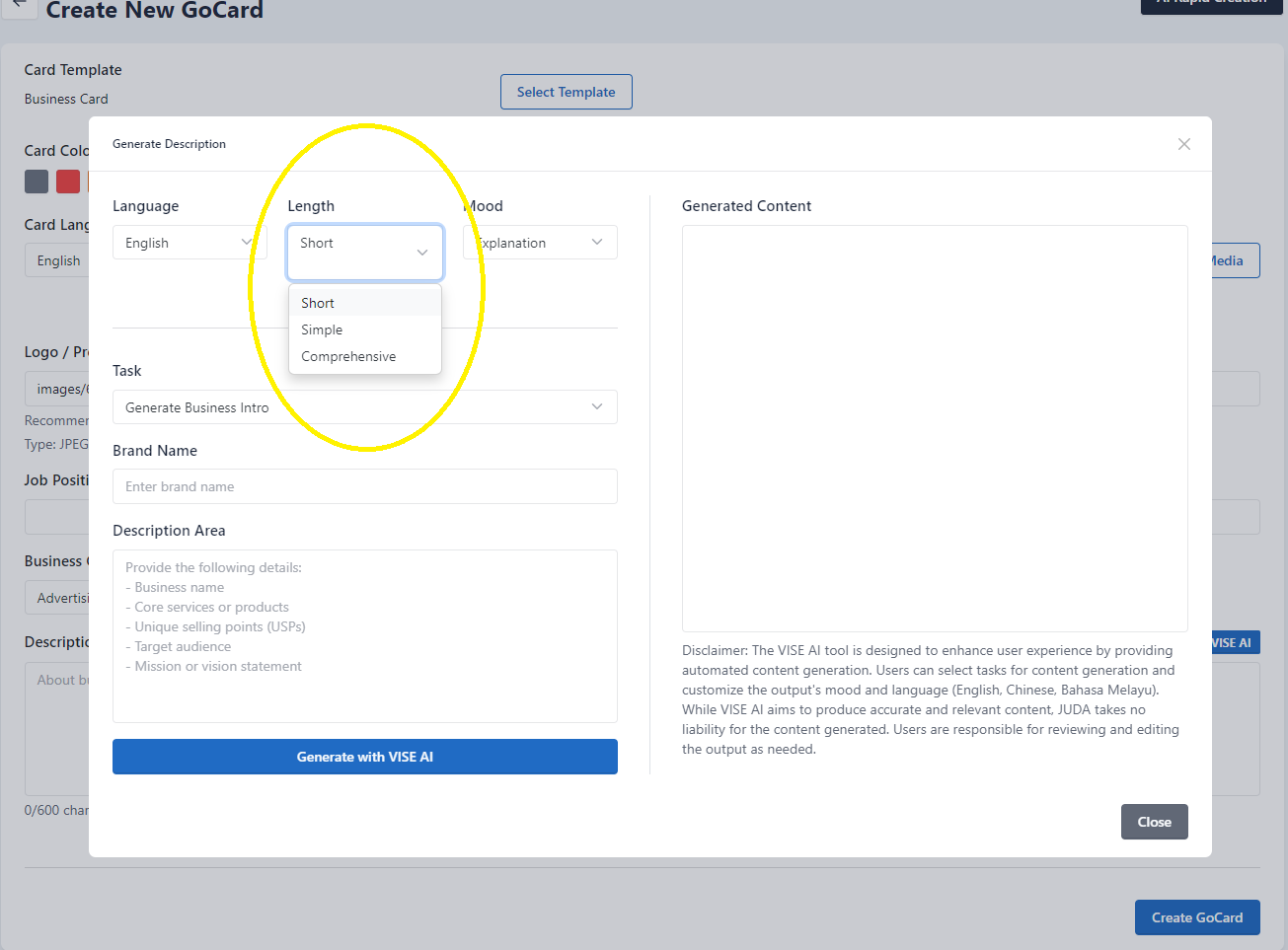Screen dimensions: 1288x950
Task: Click the chevron in the Task dropdown
Action: (597, 406)
